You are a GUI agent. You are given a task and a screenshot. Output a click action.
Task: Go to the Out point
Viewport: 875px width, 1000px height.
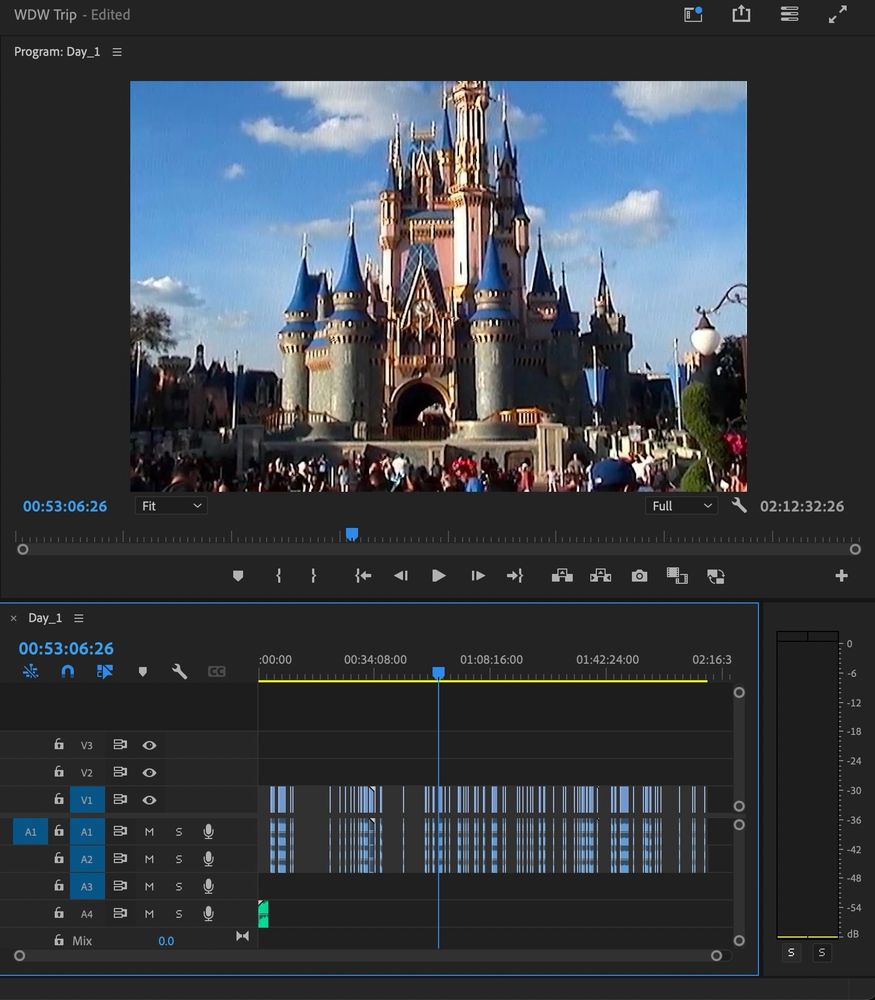coord(515,576)
